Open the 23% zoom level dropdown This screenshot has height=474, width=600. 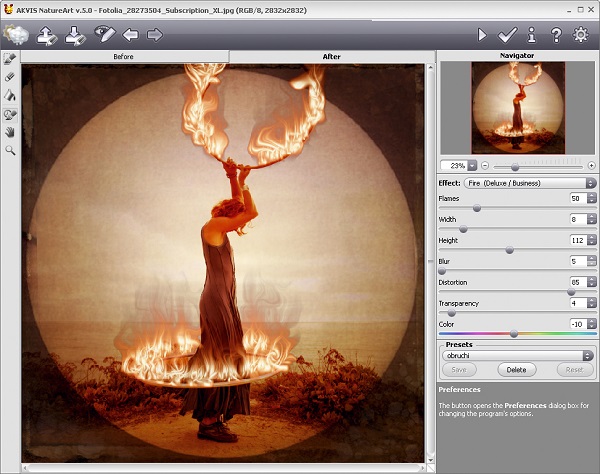click(x=472, y=166)
